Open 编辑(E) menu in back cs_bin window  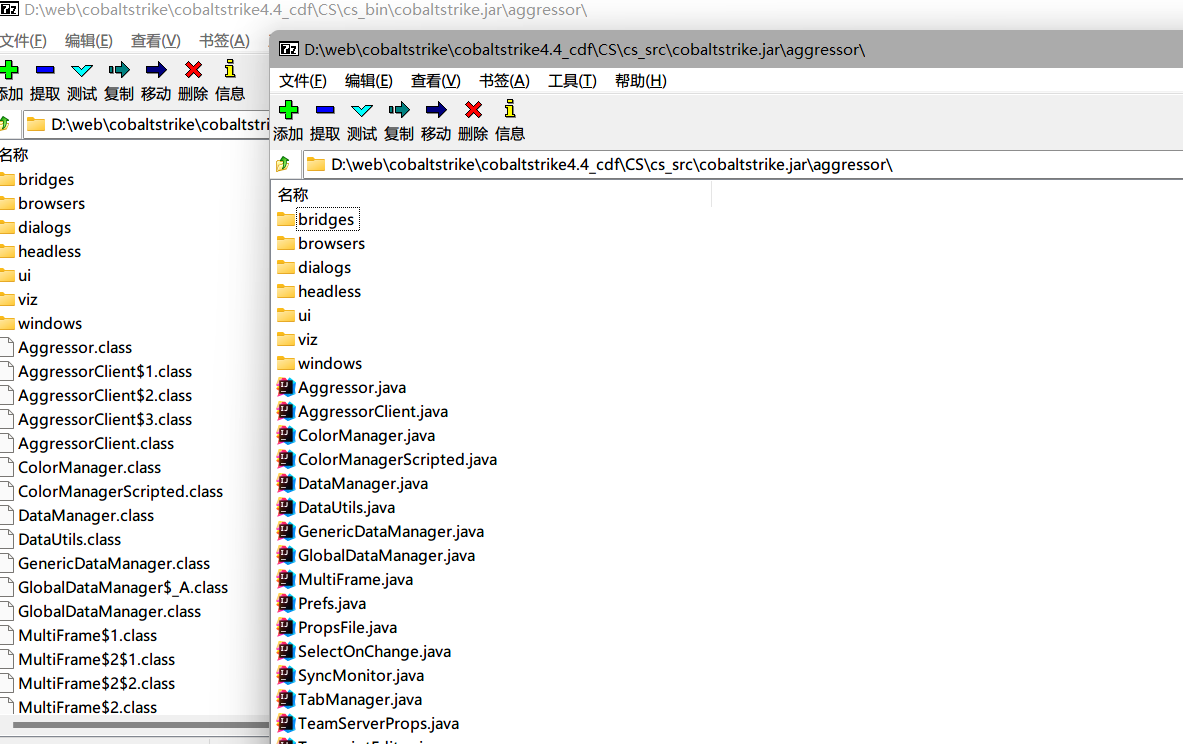(x=89, y=41)
